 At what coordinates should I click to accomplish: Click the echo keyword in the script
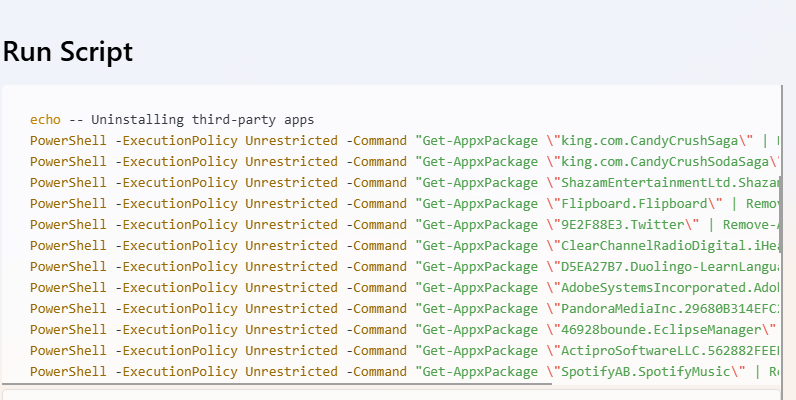coord(45,119)
